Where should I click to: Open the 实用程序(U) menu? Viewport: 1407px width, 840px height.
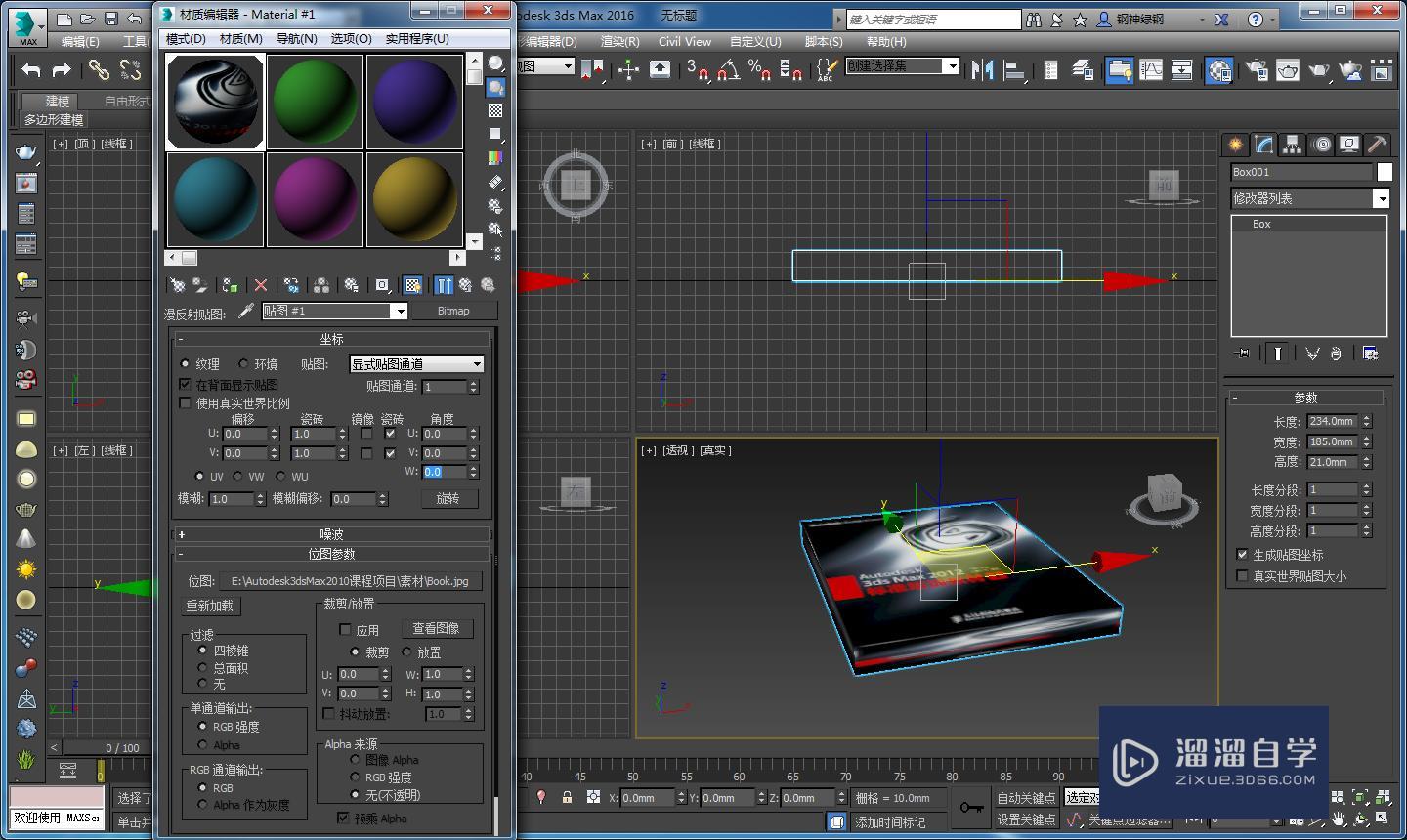pos(417,39)
